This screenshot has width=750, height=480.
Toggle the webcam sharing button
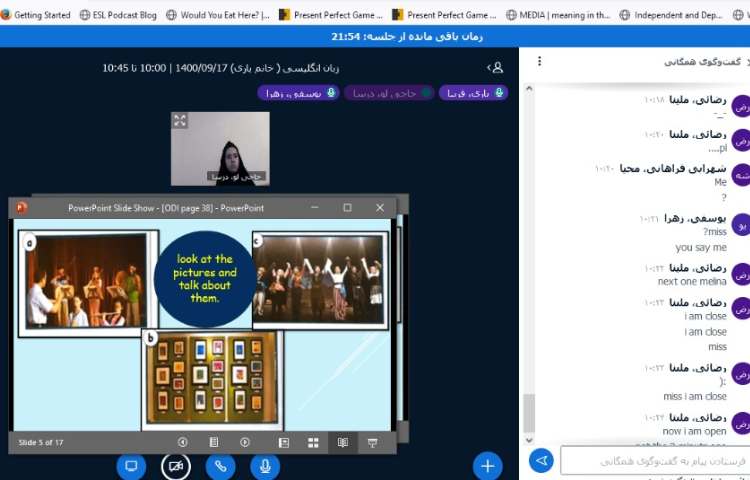[x=176, y=466]
